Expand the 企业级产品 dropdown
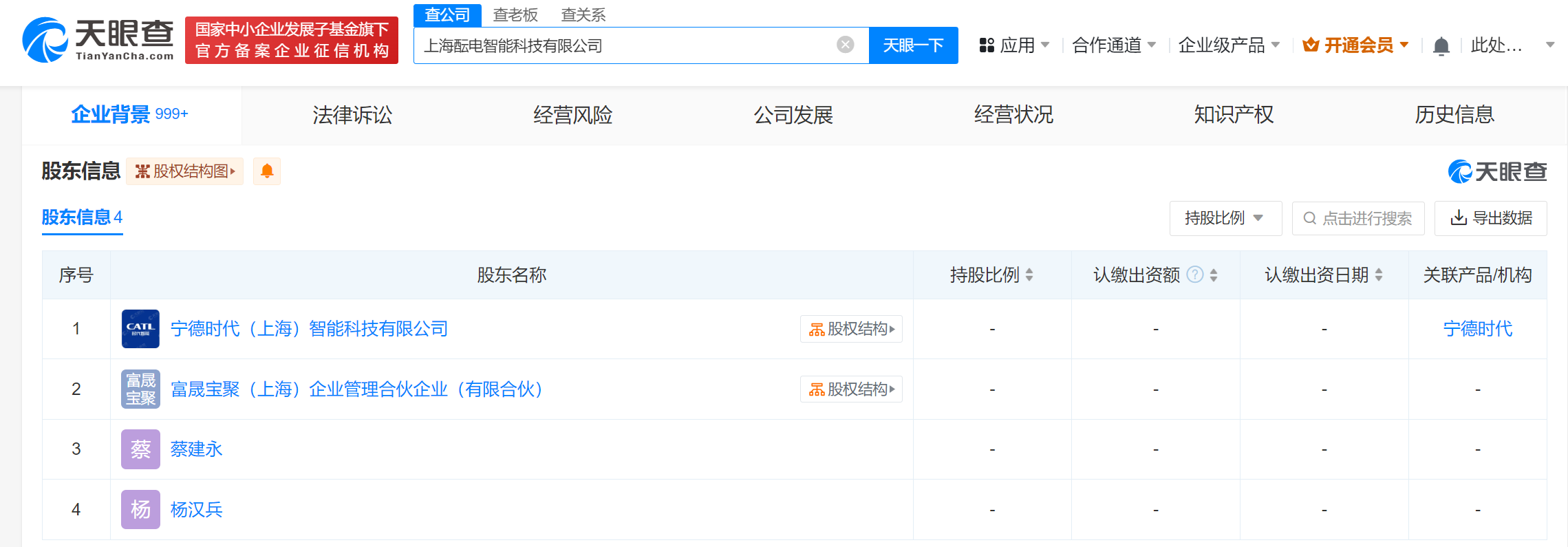 (1229, 45)
